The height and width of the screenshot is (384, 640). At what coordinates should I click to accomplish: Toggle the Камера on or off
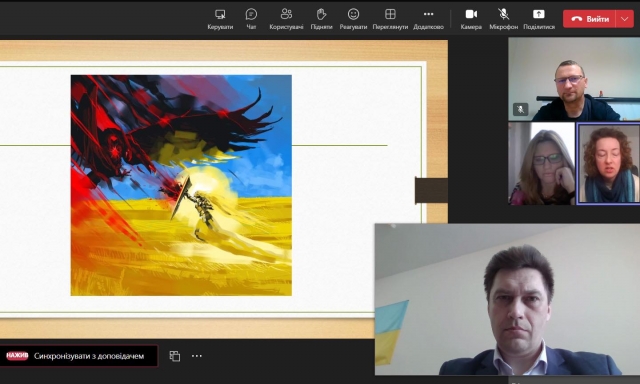(x=471, y=19)
